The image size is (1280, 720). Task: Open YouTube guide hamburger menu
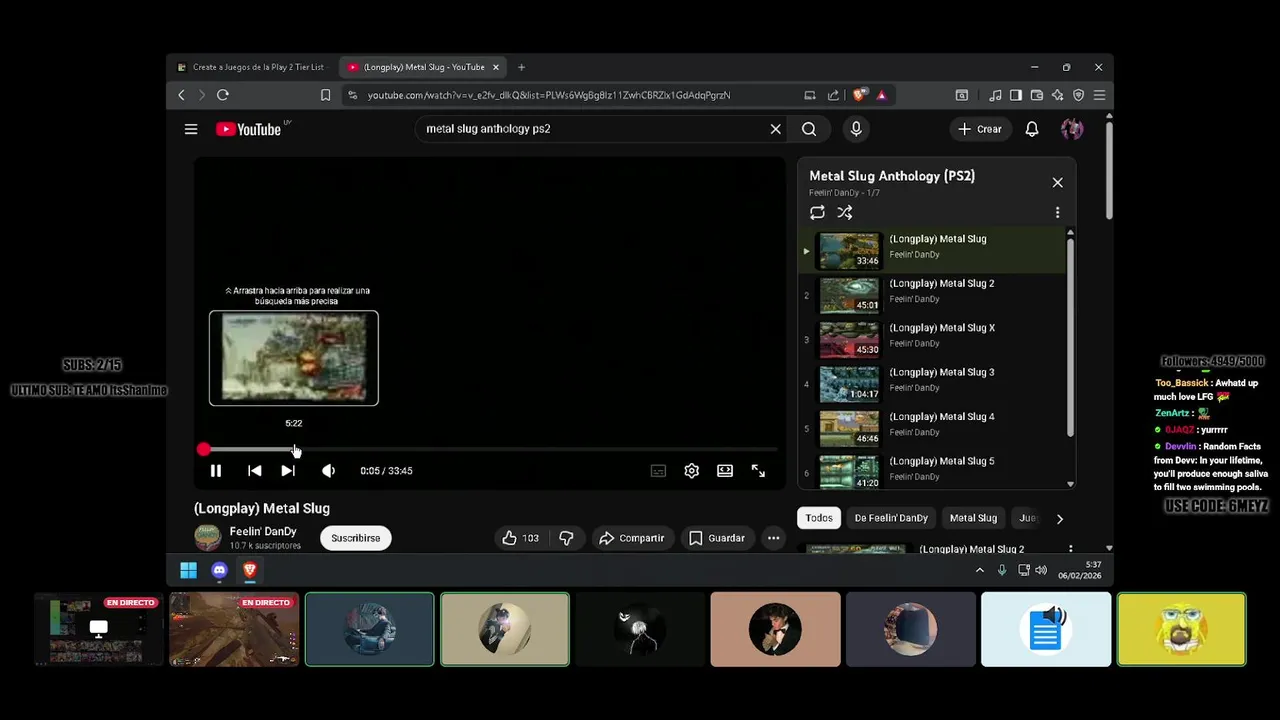[190, 129]
